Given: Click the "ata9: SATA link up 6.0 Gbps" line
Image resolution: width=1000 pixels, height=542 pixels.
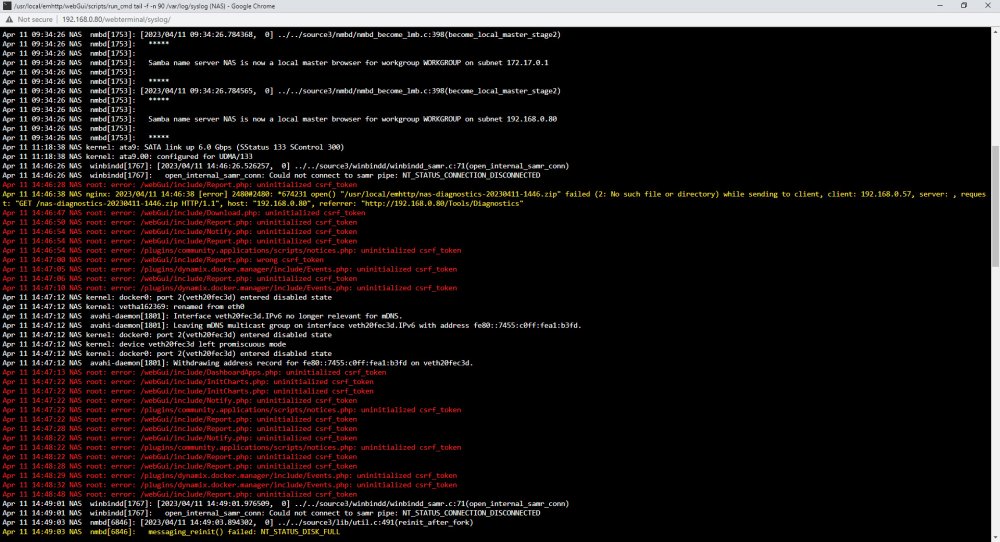Looking at the screenshot, I should (173, 147).
